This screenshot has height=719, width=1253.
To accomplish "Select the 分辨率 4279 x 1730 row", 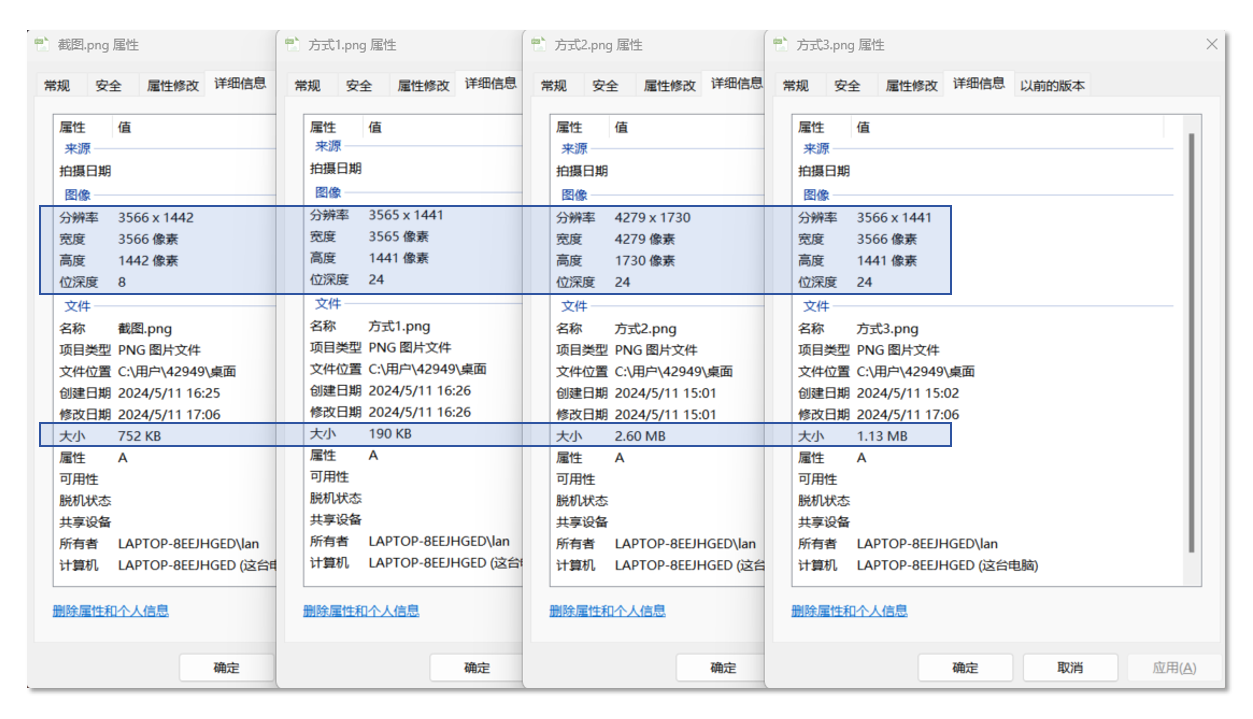I will click(652, 218).
